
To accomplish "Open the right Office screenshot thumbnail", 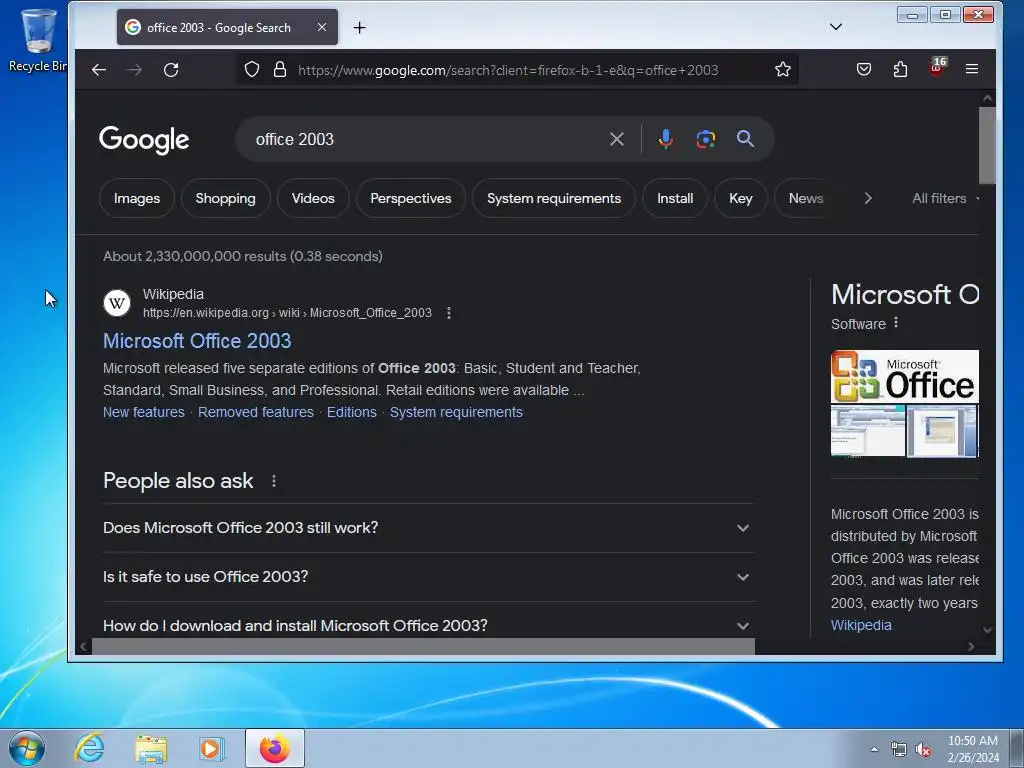I will click(x=942, y=430).
